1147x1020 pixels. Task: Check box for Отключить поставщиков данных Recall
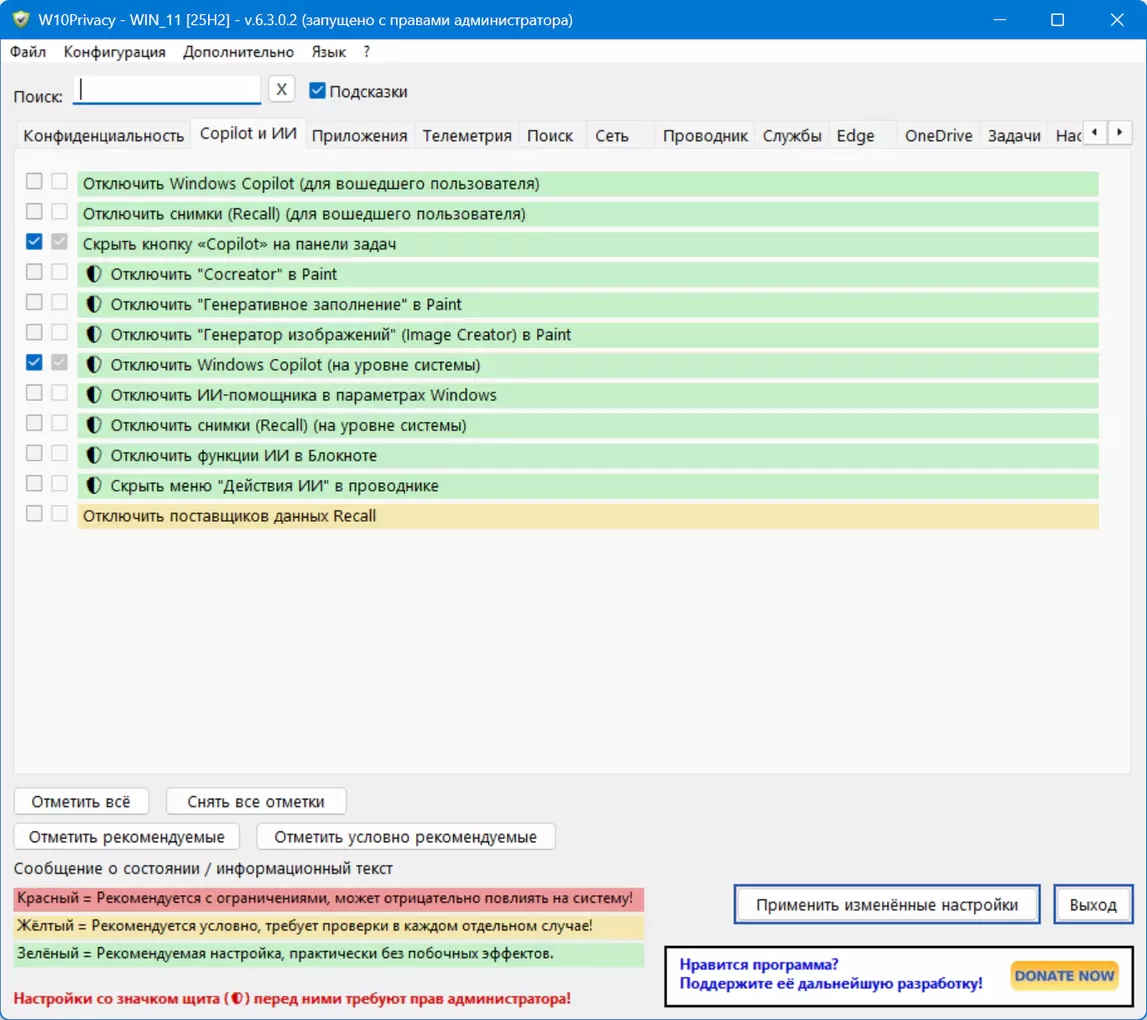pyautogui.click(x=34, y=514)
